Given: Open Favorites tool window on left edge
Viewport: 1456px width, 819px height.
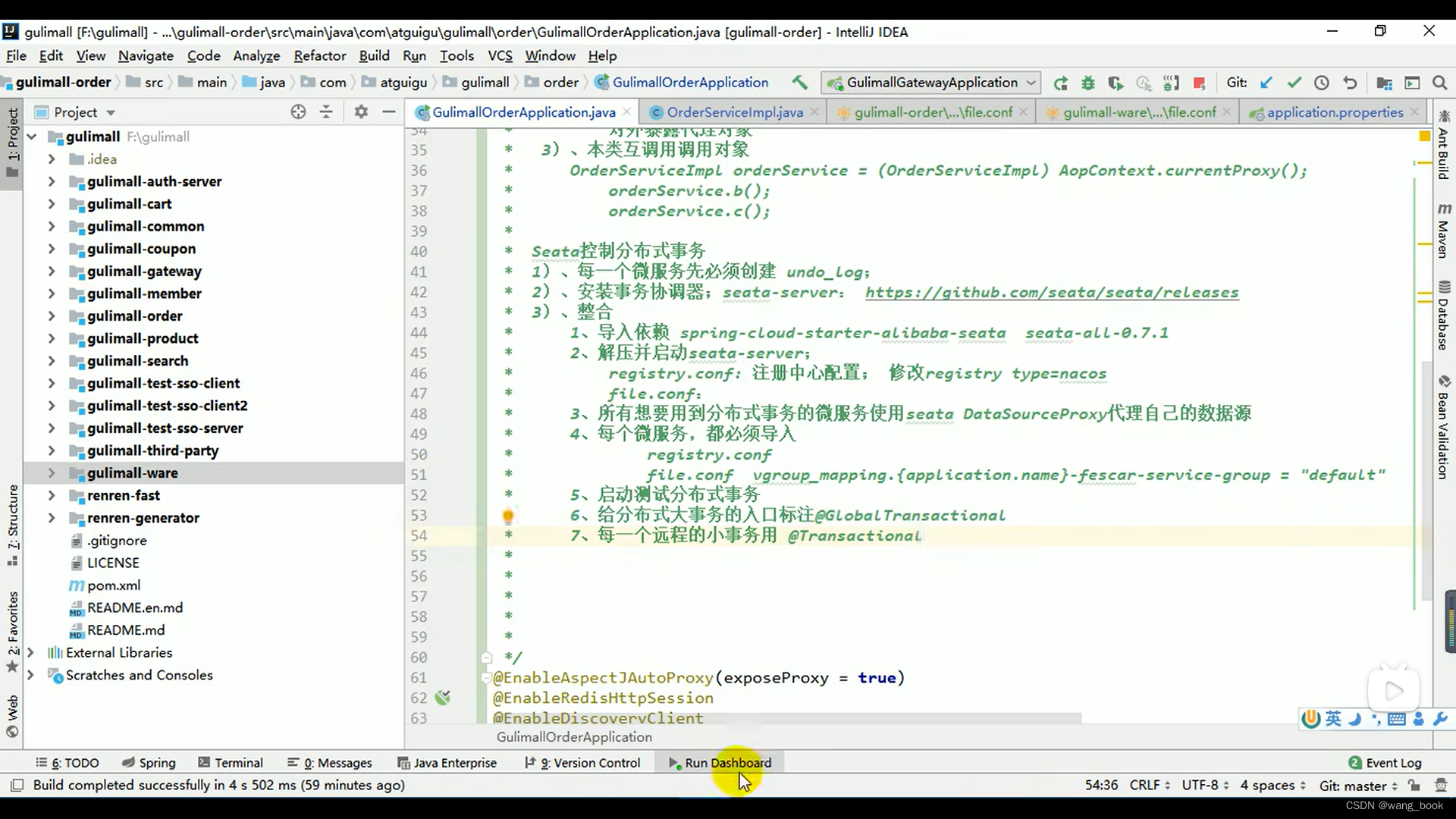Looking at the screenshot, I should 12,632.
